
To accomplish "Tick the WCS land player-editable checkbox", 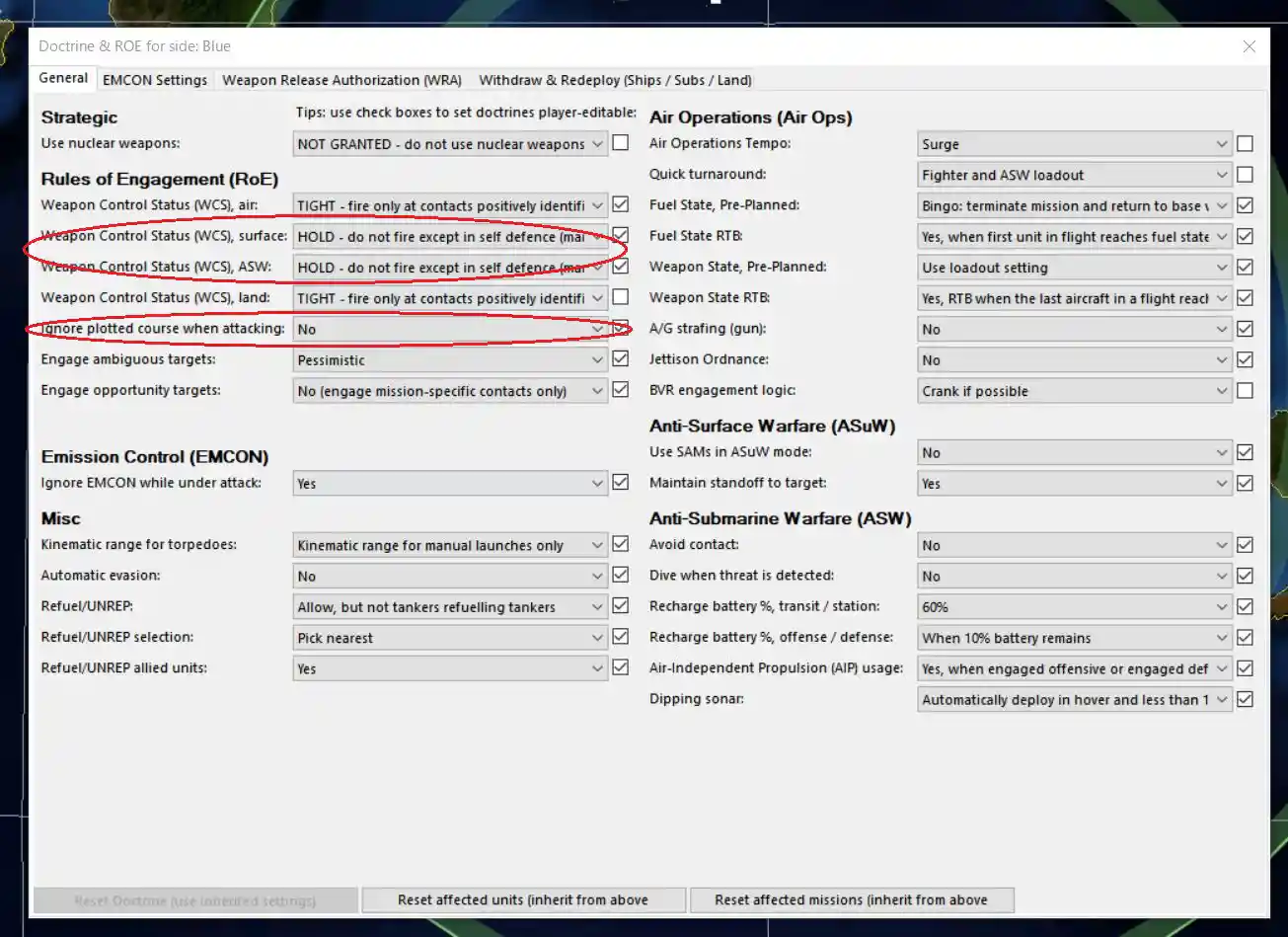I will (x=620, y=297).
